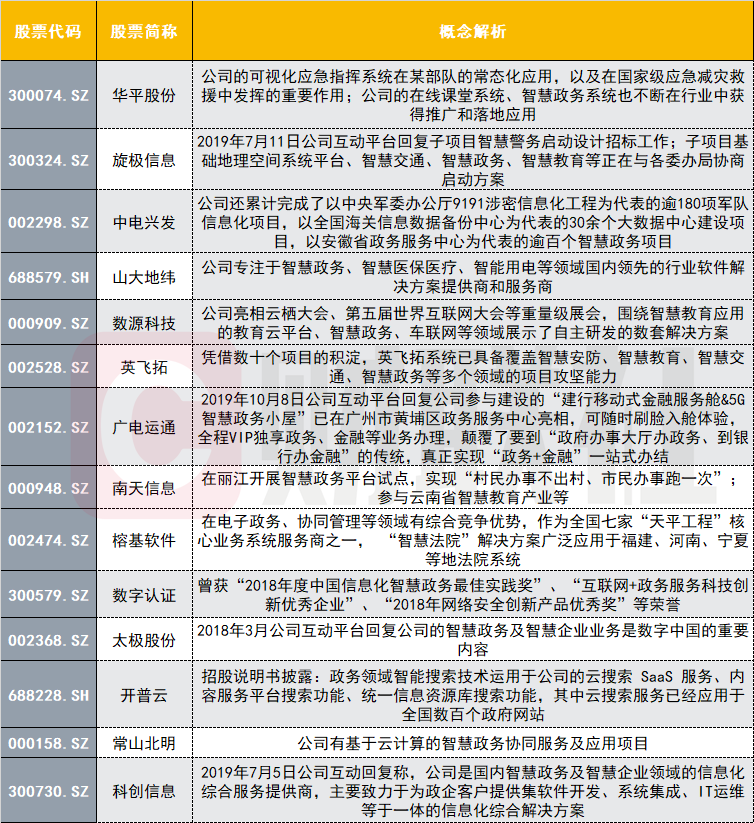Click the 太极股份 concept description cell

[x=473, y=640]
